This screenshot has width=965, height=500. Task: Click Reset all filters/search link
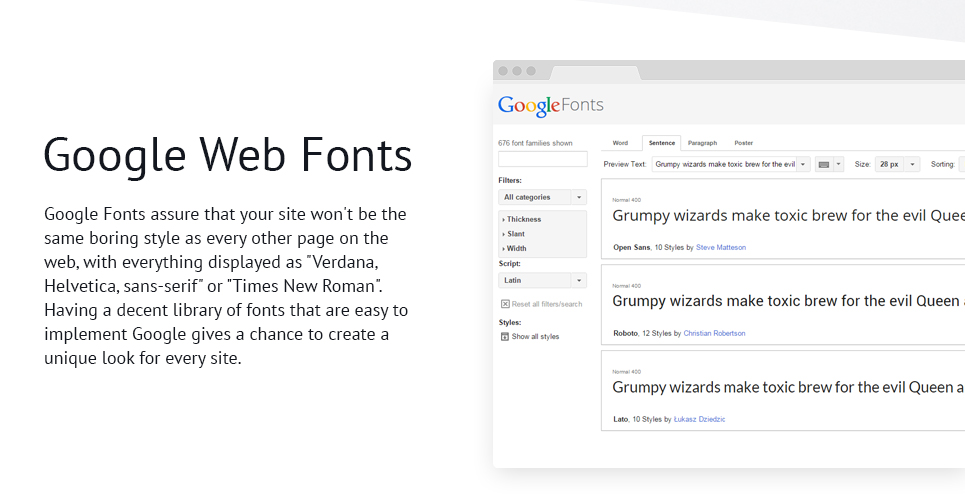point(547,304)
